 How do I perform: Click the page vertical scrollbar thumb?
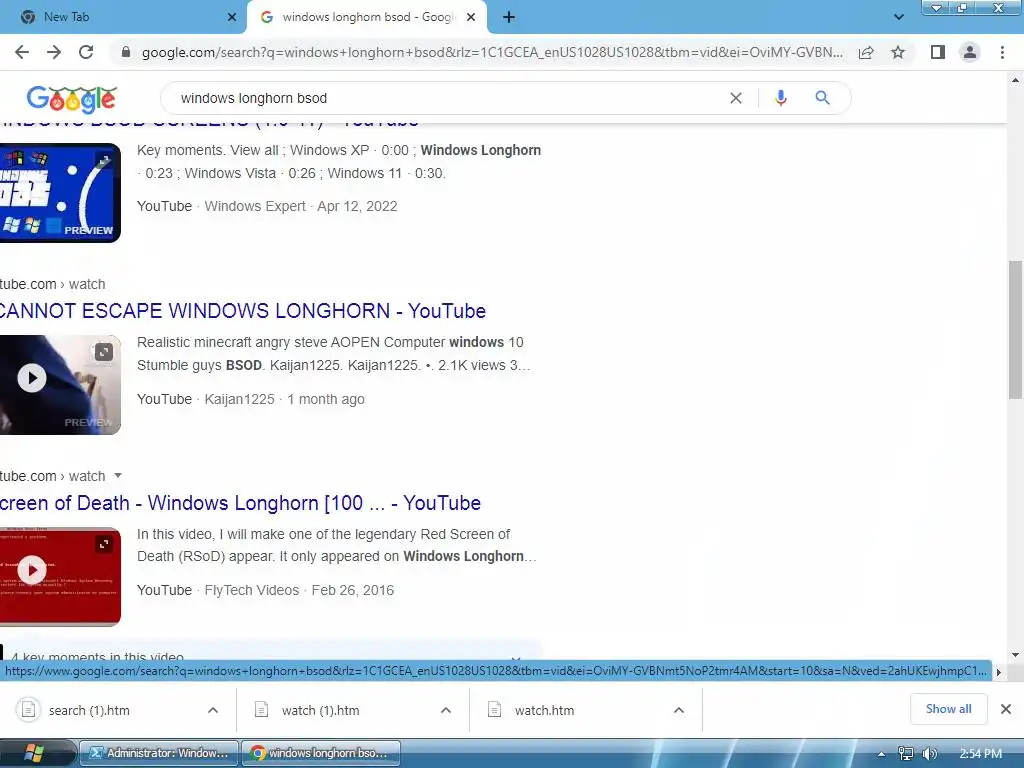pyautogui.click(x=1015, y=329)
